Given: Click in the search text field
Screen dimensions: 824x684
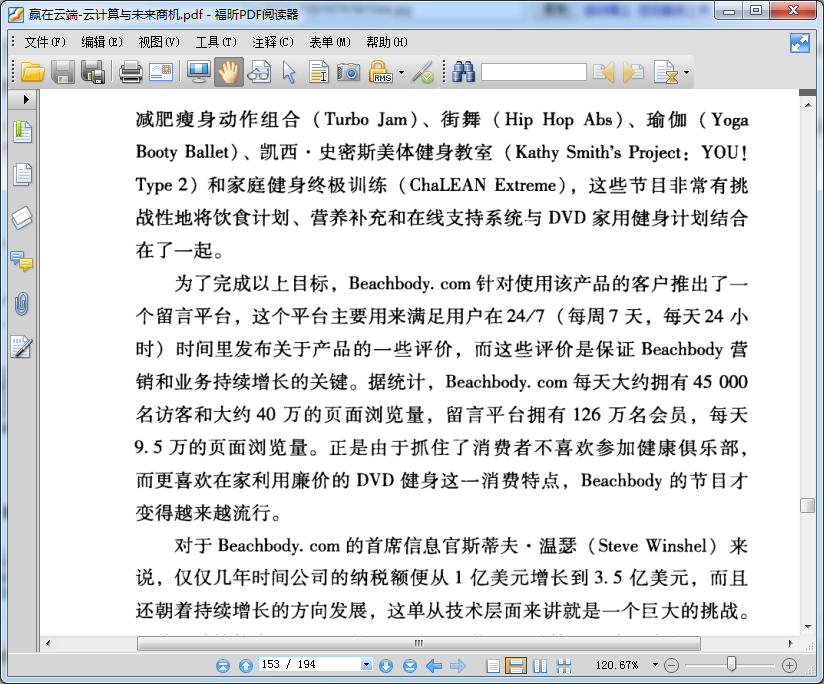Looking at the screenshot, I should [x=533, y=72].
